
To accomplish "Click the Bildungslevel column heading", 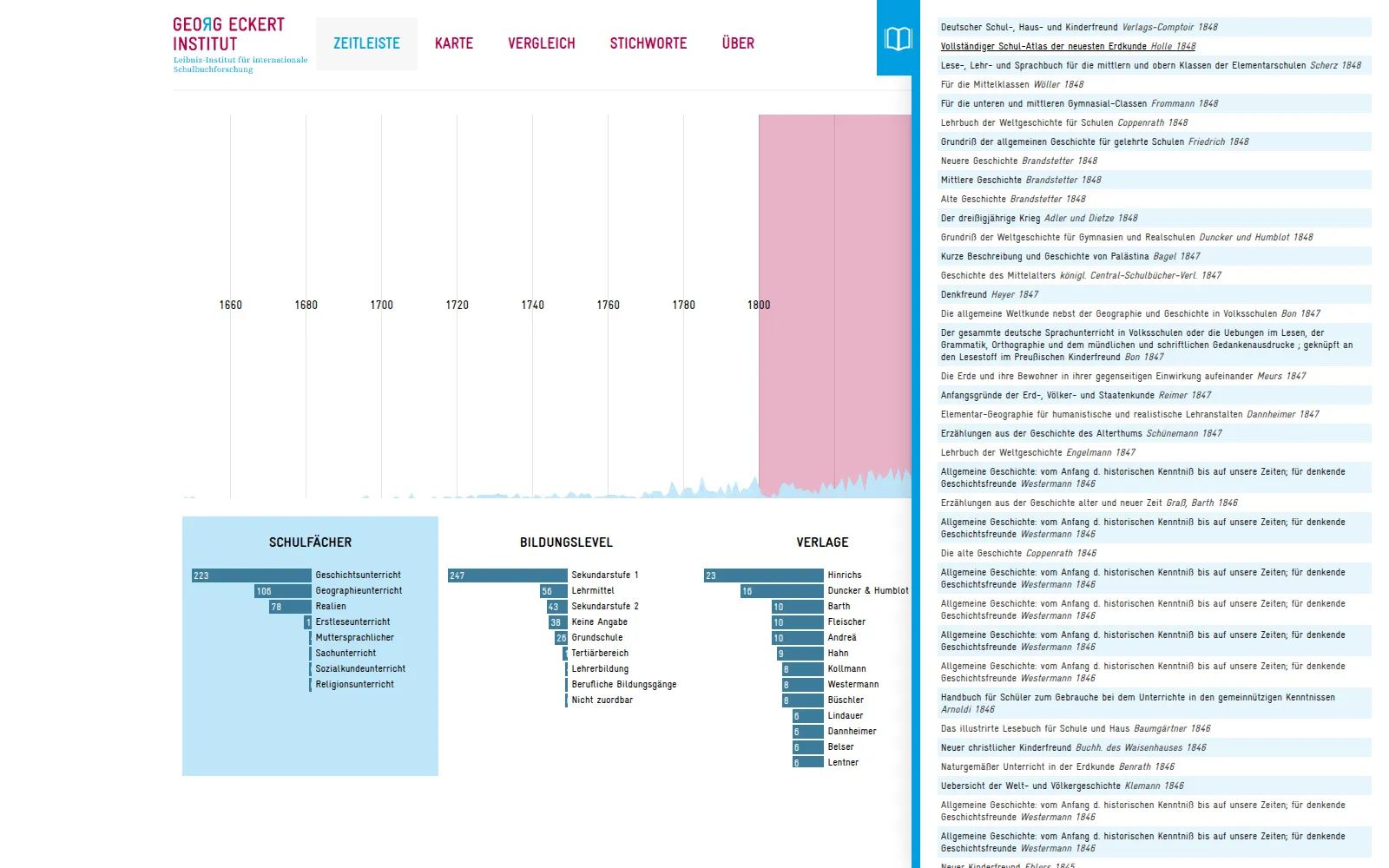I will pos(566,542).
